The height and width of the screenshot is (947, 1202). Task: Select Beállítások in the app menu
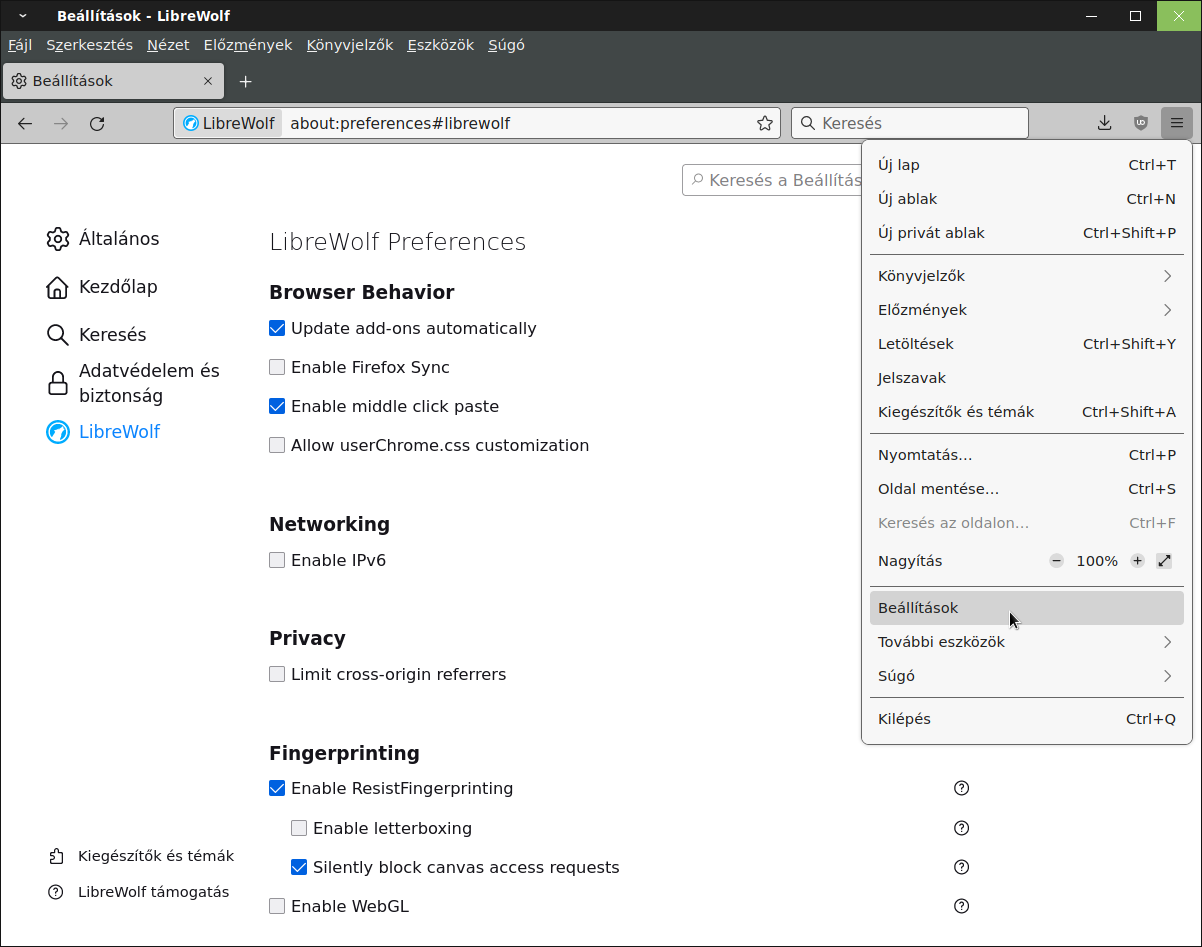click(x=1027, y=608)
